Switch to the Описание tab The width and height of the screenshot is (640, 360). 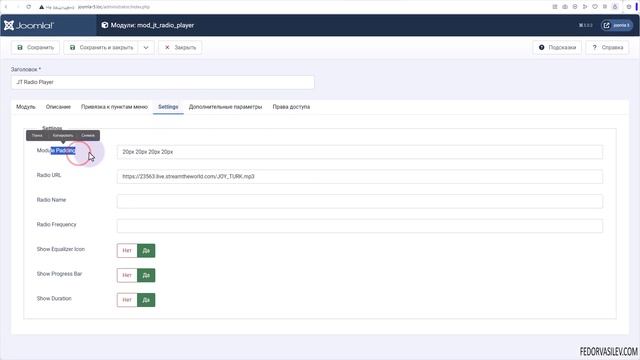pyautogui.click(x=58, y=107)
